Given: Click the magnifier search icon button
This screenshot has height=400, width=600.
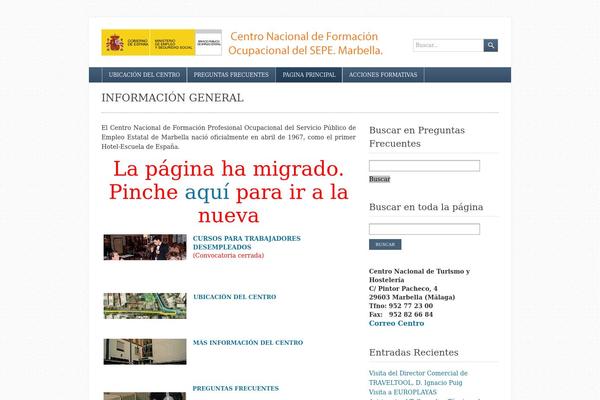Looking at the screenshot, I should 491,45.
